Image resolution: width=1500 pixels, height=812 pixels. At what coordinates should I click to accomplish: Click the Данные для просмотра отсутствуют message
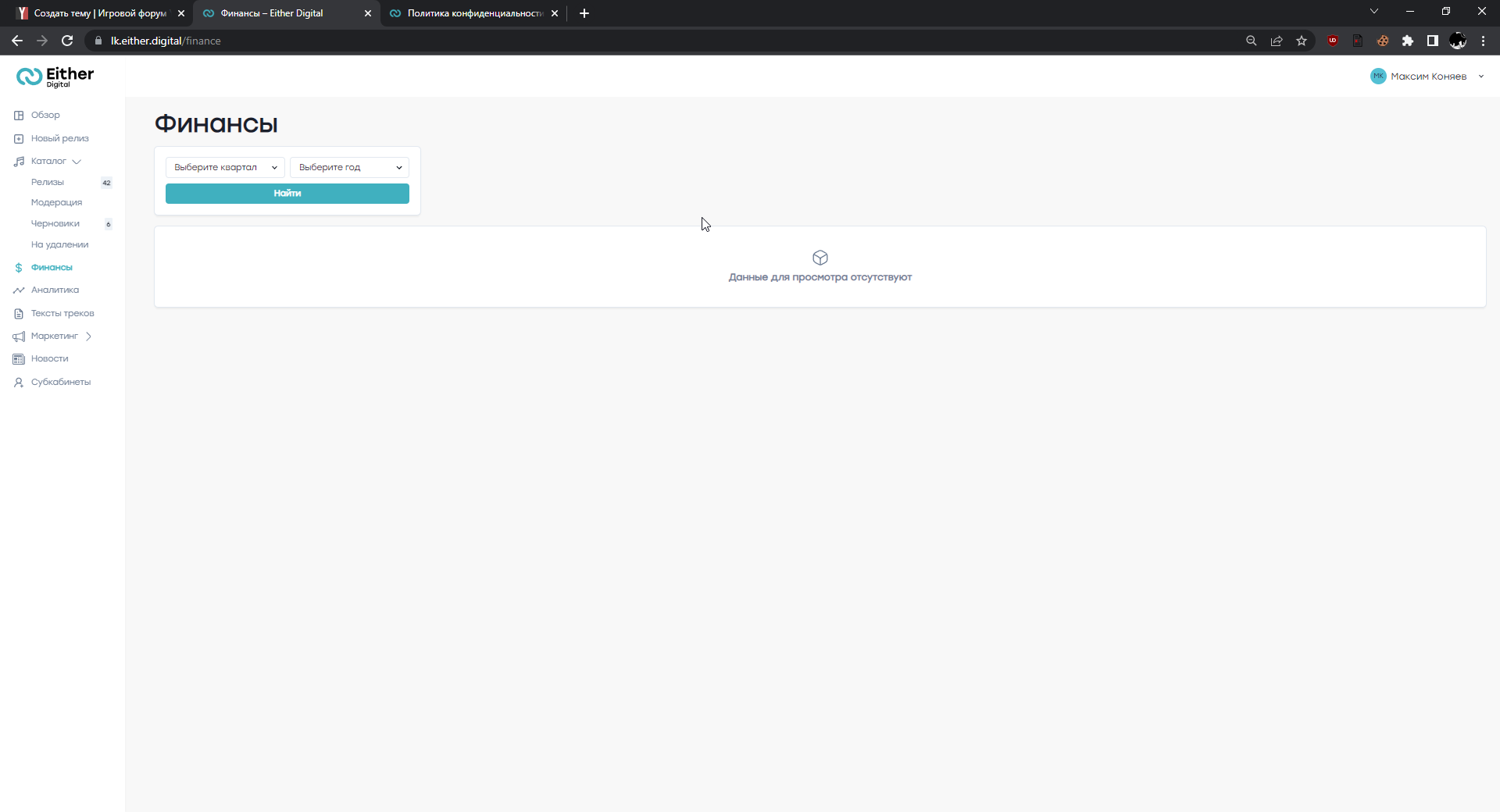820,277
